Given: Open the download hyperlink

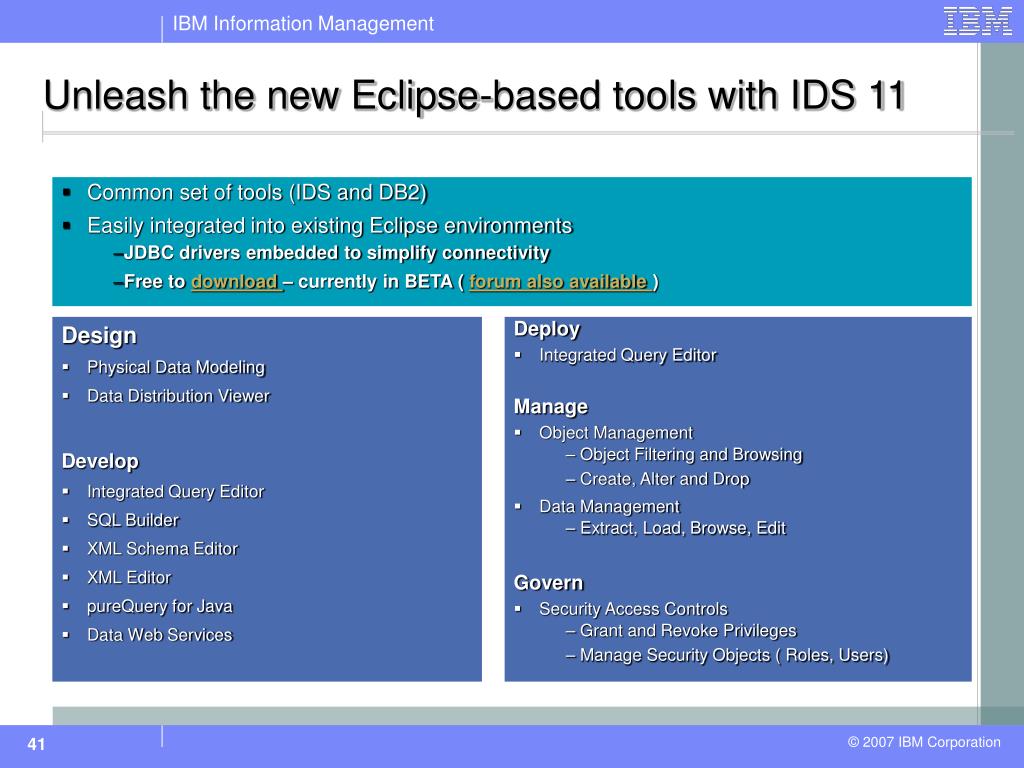Looking at the screenshot, I should click(x=236, y=281).
